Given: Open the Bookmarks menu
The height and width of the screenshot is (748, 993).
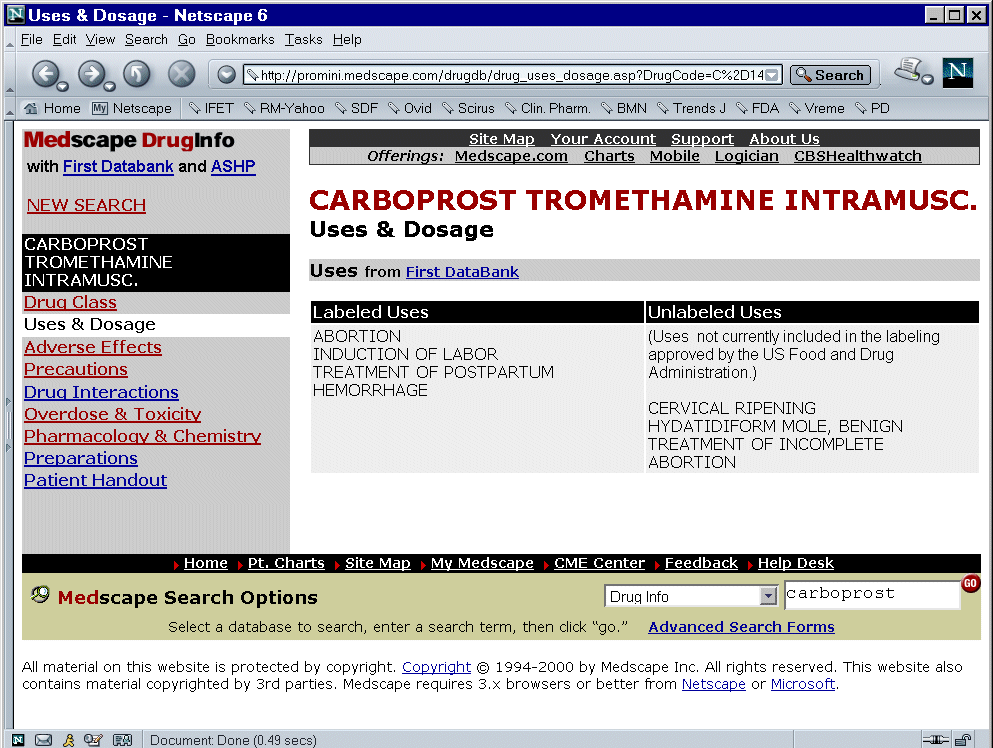Looking at the screenshot, I should (x=240, y=39).
